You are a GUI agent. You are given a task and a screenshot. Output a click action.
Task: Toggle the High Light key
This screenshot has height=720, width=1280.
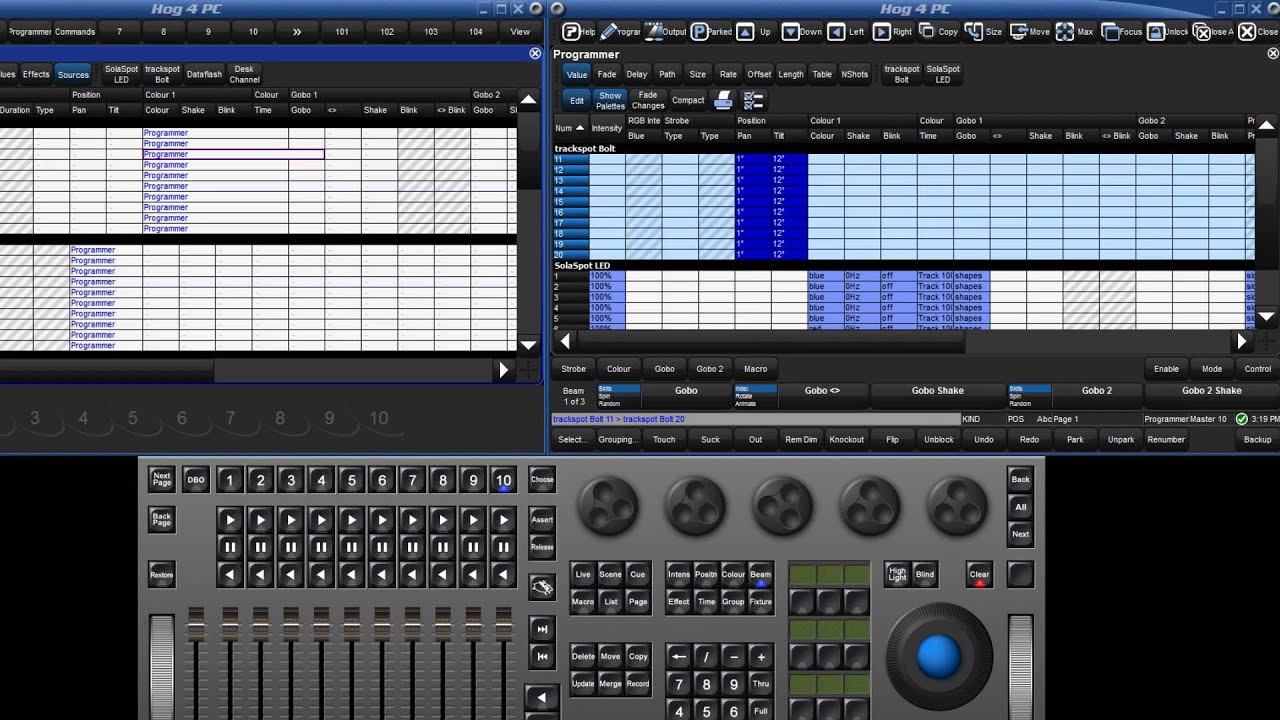[897, 574]
